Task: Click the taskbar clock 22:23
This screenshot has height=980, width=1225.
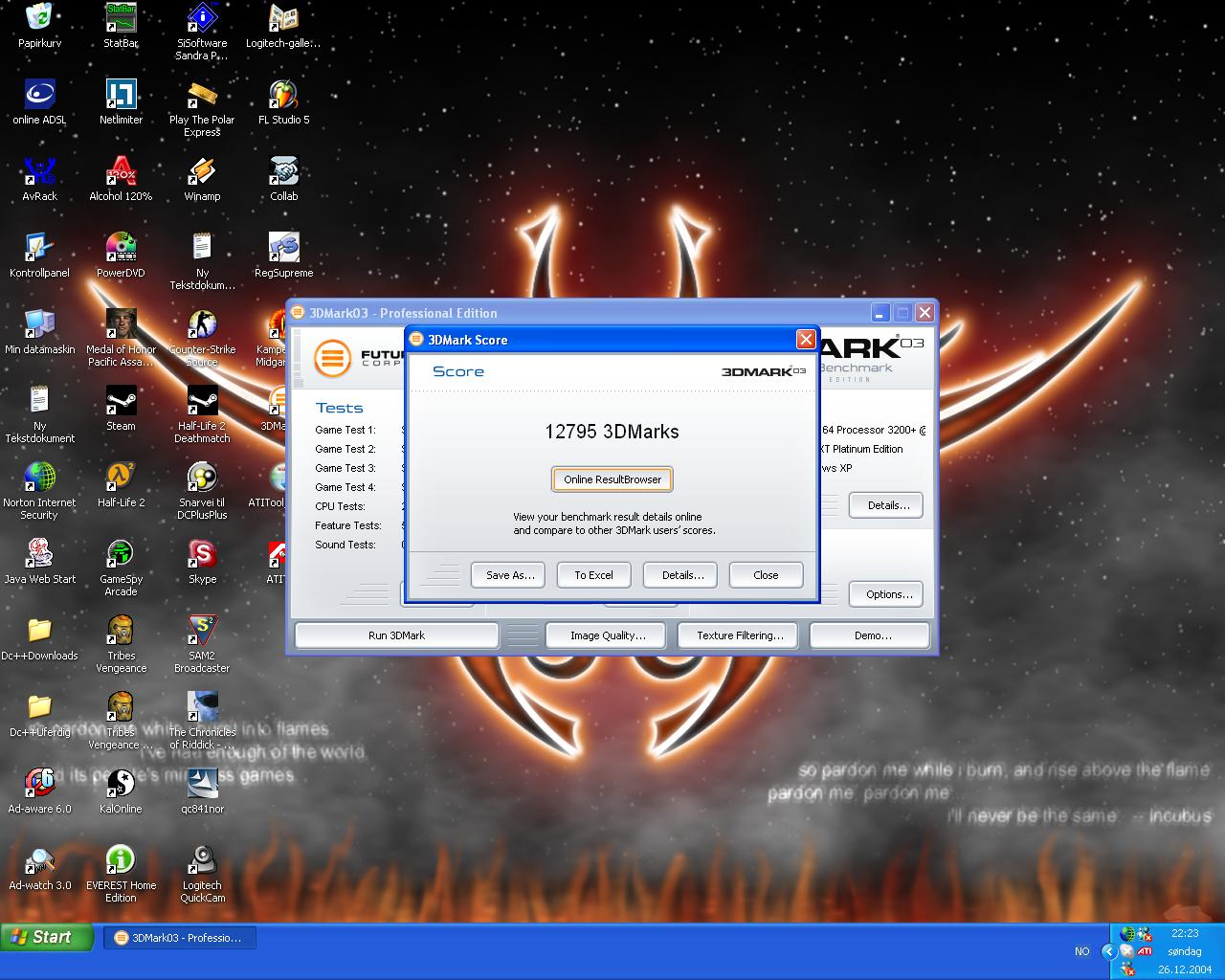Action: (1185, 933)
